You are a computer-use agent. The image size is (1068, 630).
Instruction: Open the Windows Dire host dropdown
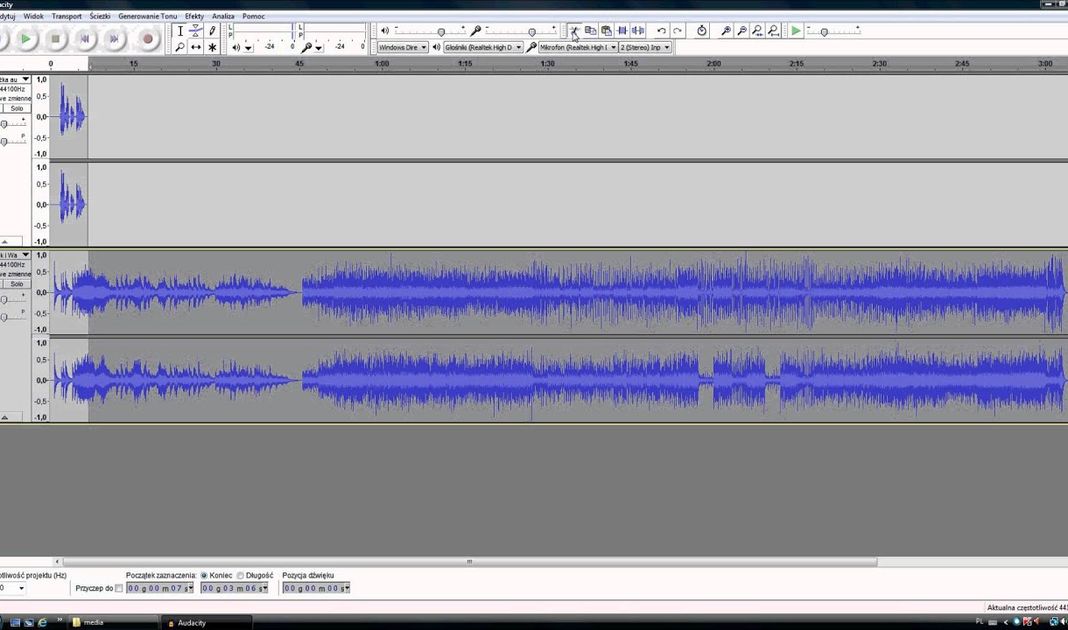403,47
